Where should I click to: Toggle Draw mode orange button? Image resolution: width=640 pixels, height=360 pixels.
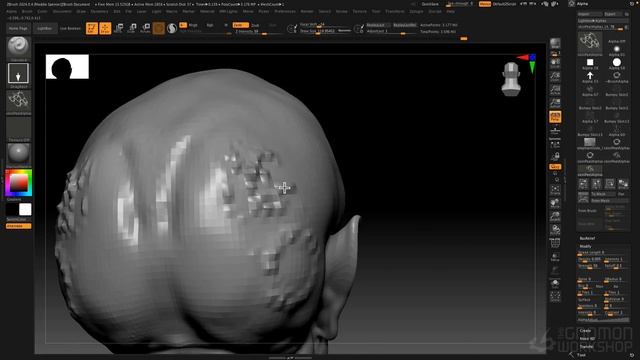pos(105,28)
